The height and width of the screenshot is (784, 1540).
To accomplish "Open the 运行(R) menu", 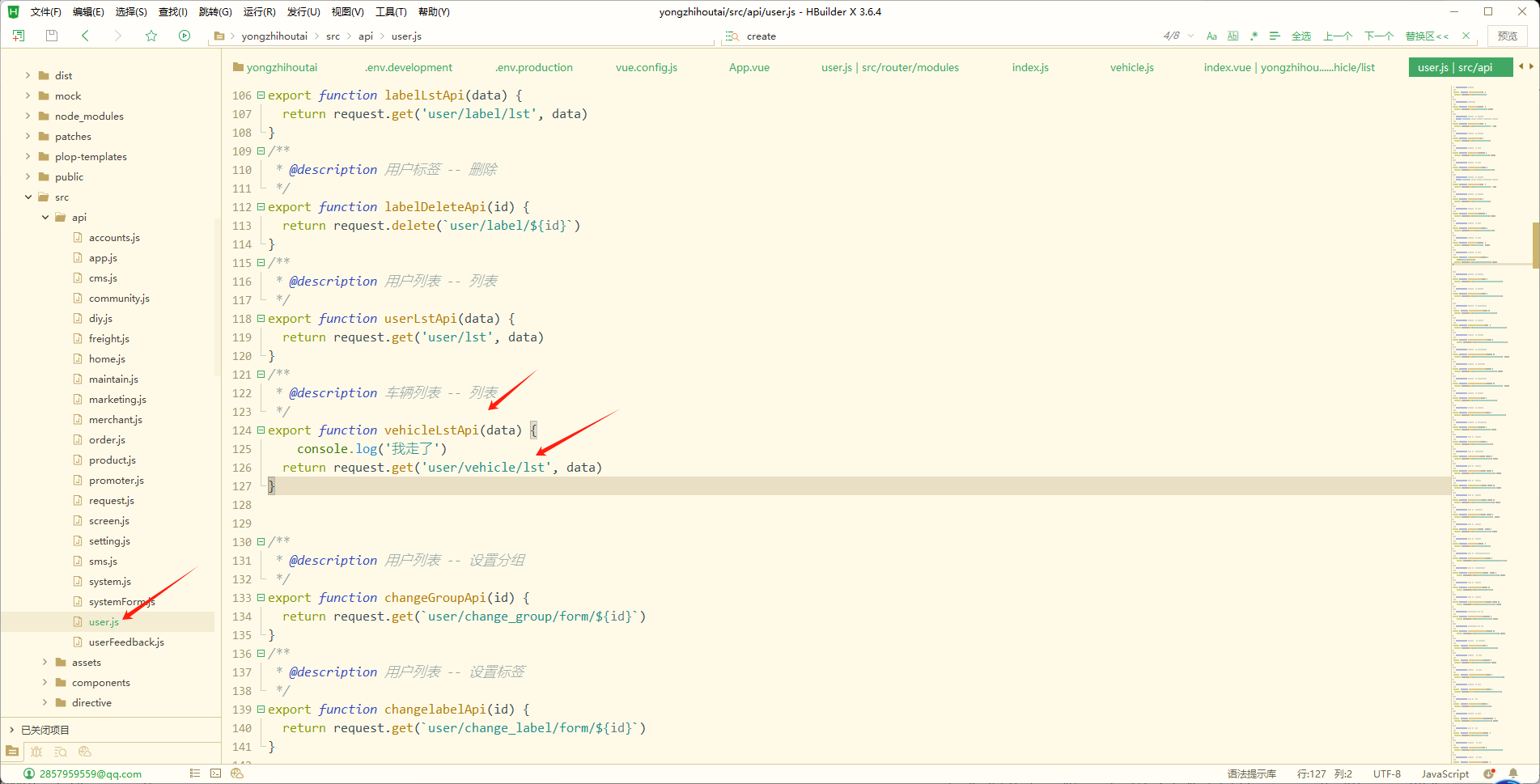I will [x=259, y=11].
